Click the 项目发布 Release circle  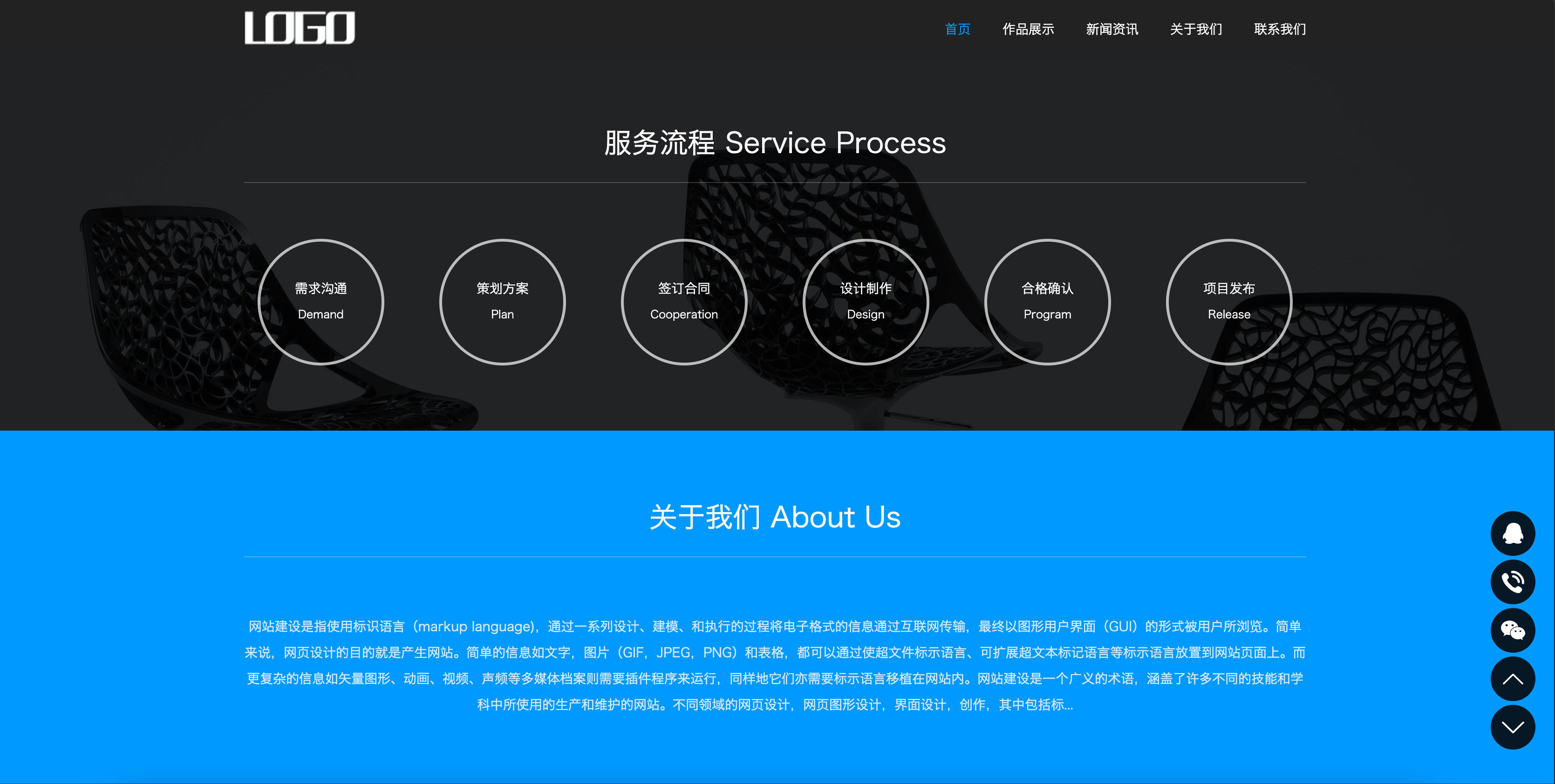1229,302
